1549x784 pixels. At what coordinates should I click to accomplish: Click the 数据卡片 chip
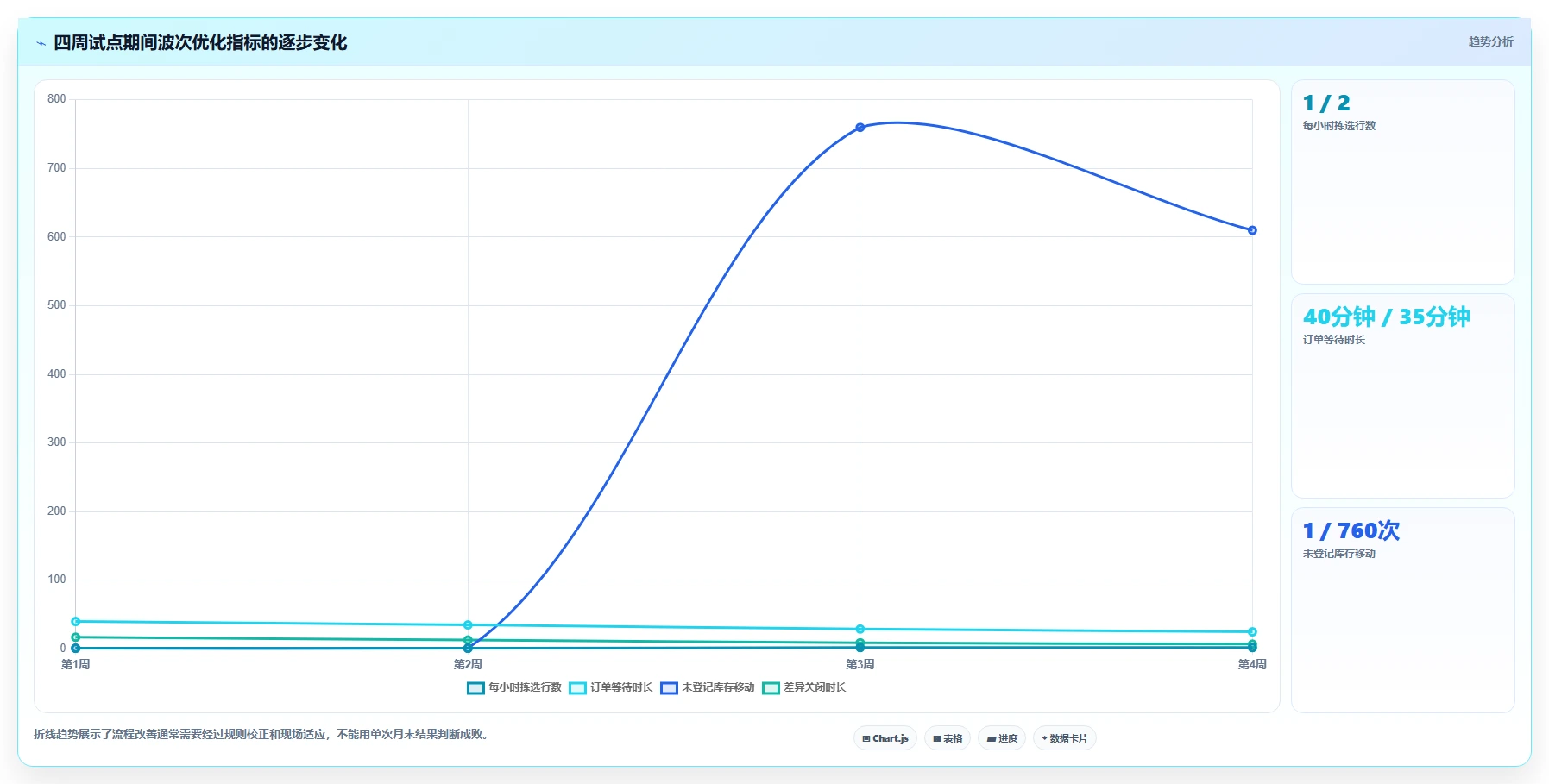tap(1065, 738)
